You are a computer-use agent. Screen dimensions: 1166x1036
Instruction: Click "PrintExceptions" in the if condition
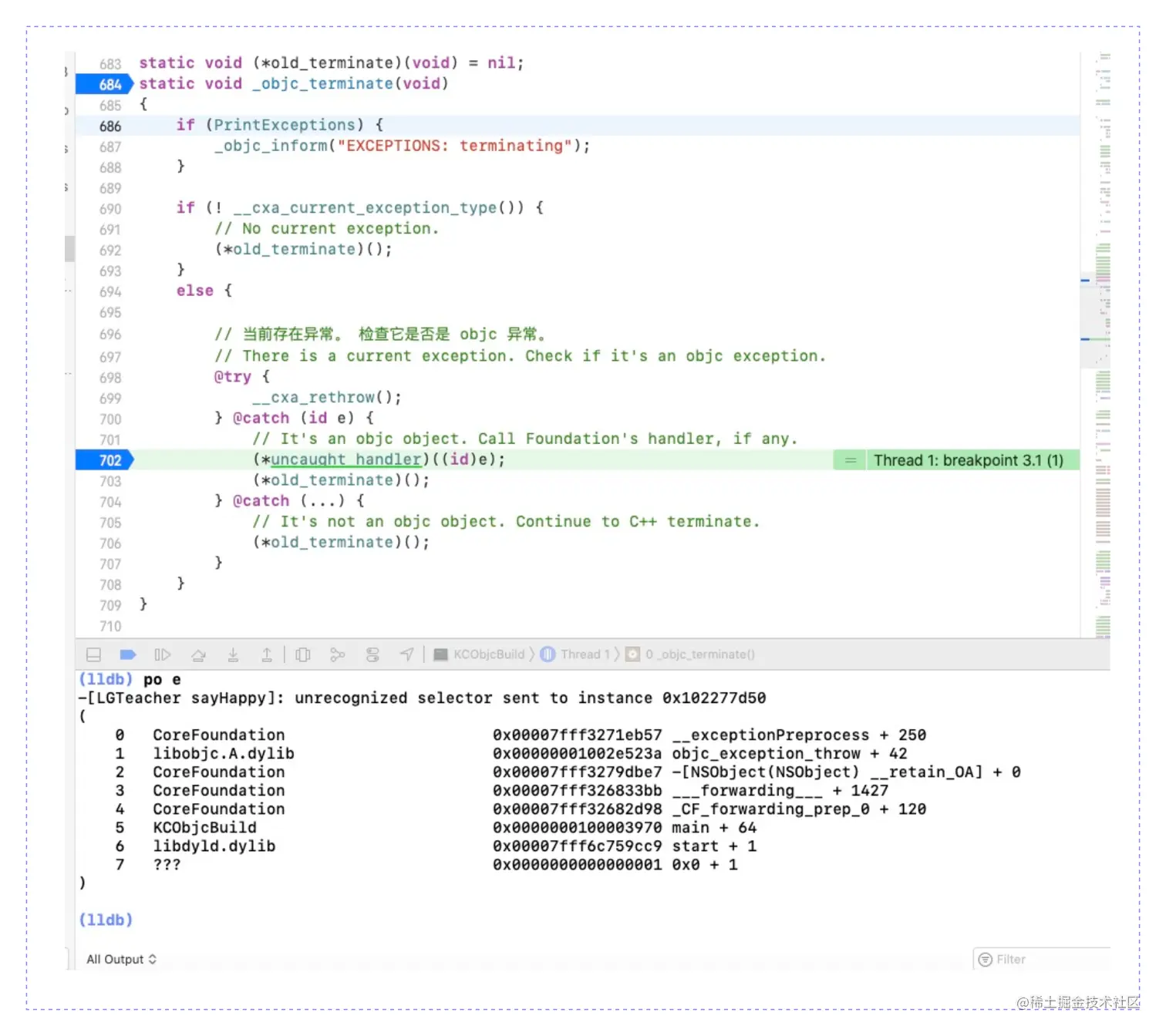coord(285,125)
